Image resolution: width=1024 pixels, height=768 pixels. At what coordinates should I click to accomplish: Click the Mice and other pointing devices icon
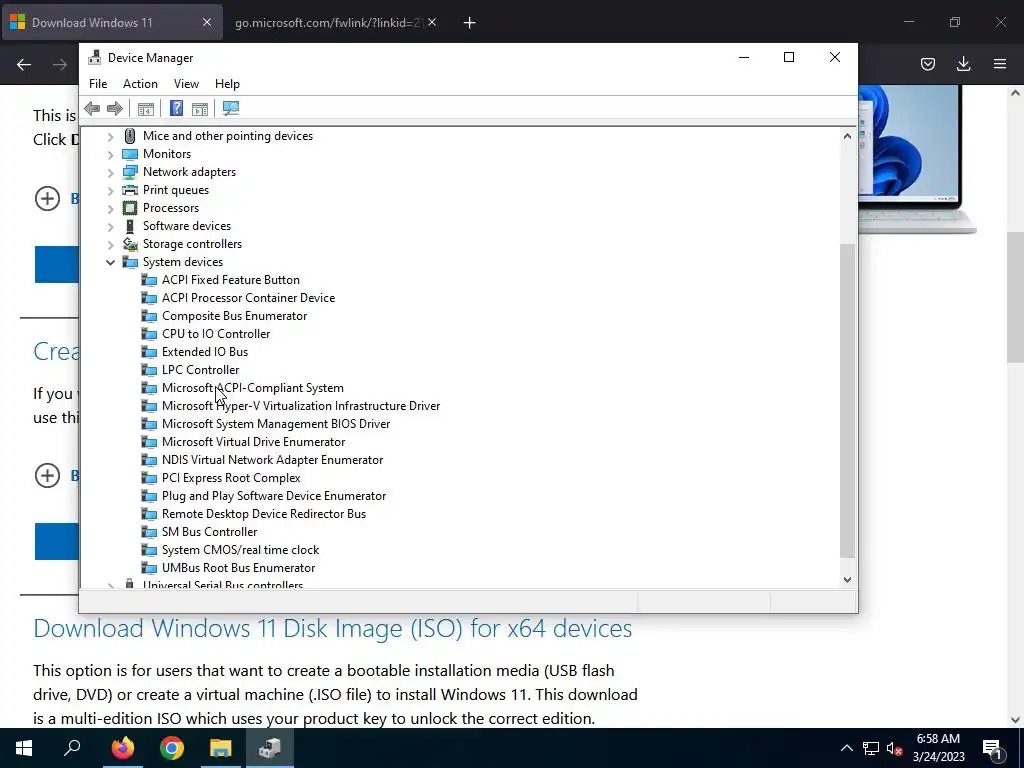130,136
